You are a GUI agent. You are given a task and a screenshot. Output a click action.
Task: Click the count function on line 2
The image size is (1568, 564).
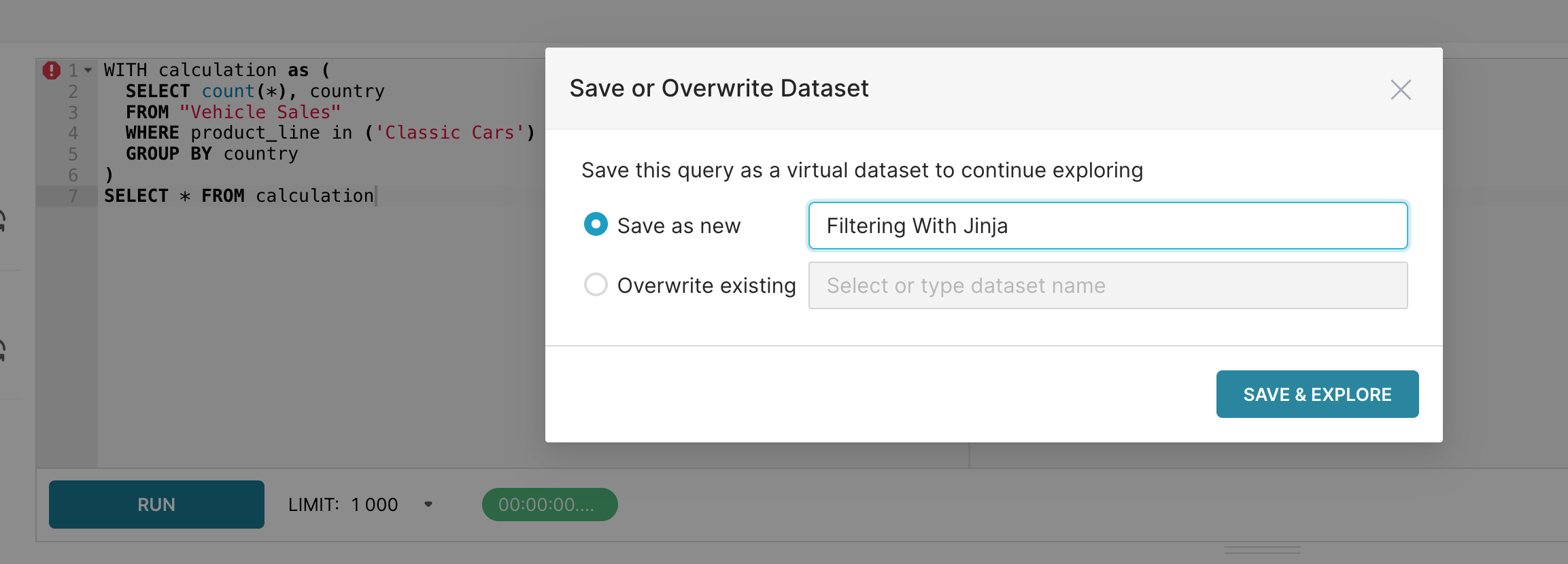click(228, 91)
